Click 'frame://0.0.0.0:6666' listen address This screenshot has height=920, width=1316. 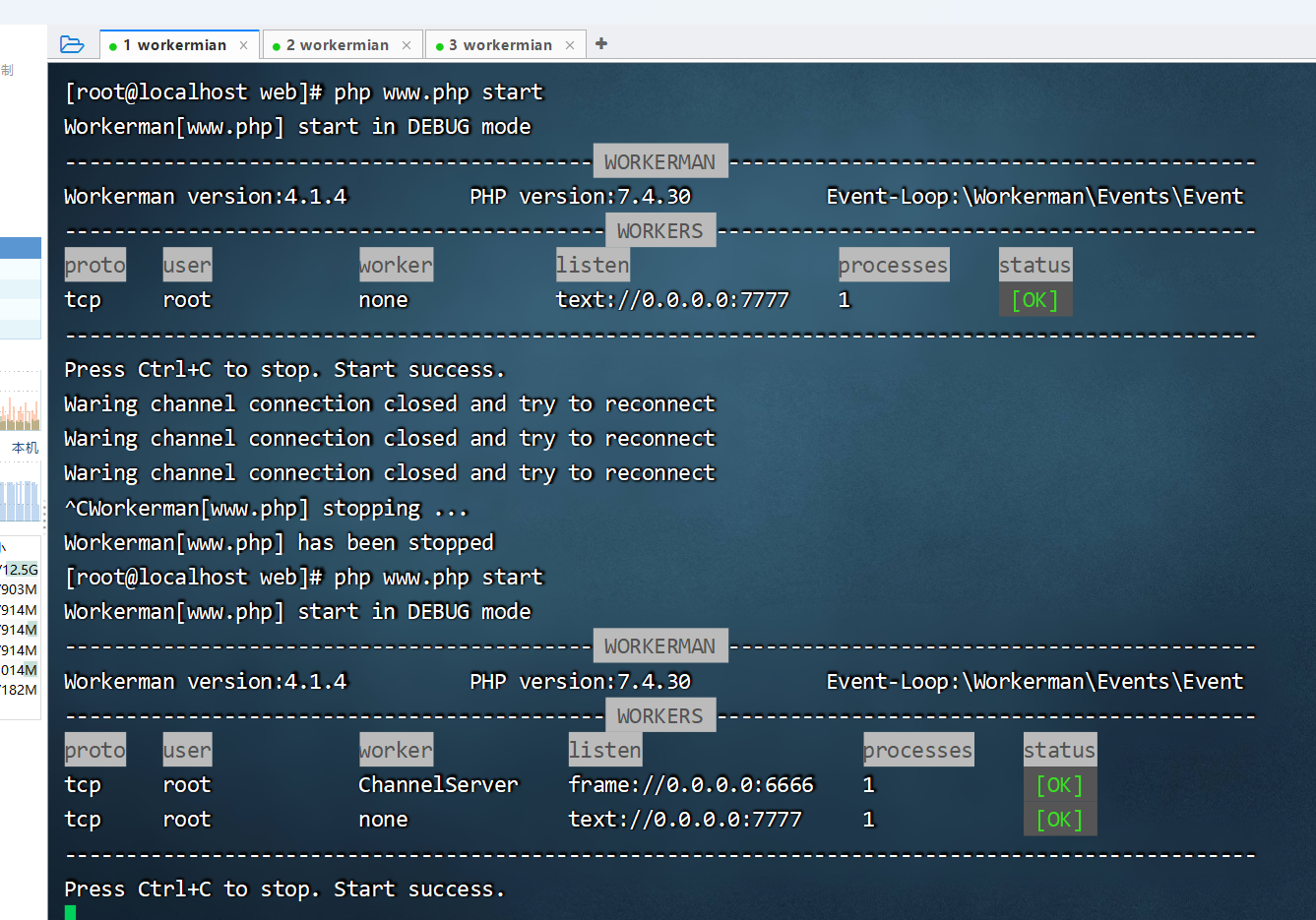coord(691,785)
